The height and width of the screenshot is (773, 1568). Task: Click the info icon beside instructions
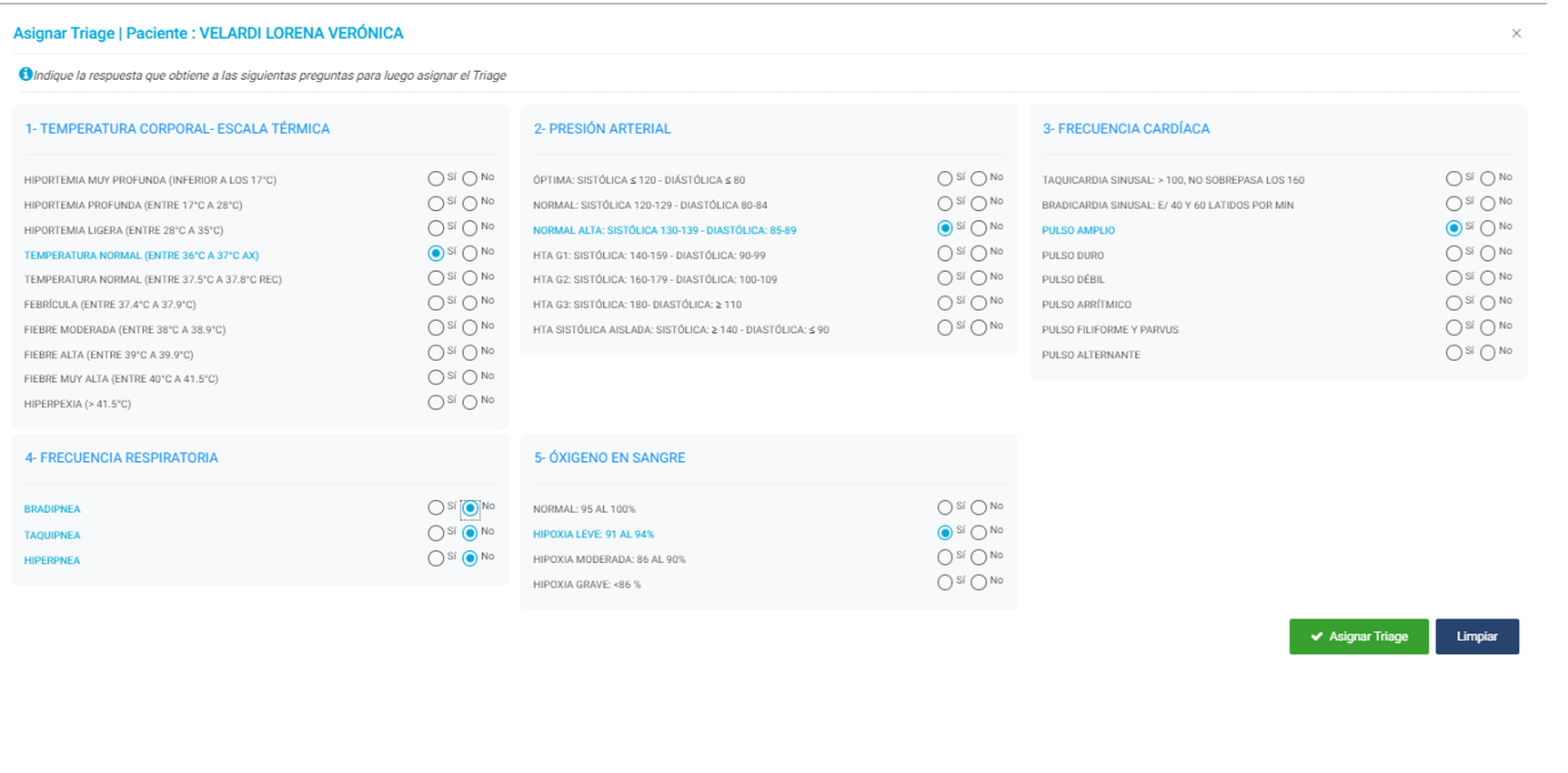(25, 75)
